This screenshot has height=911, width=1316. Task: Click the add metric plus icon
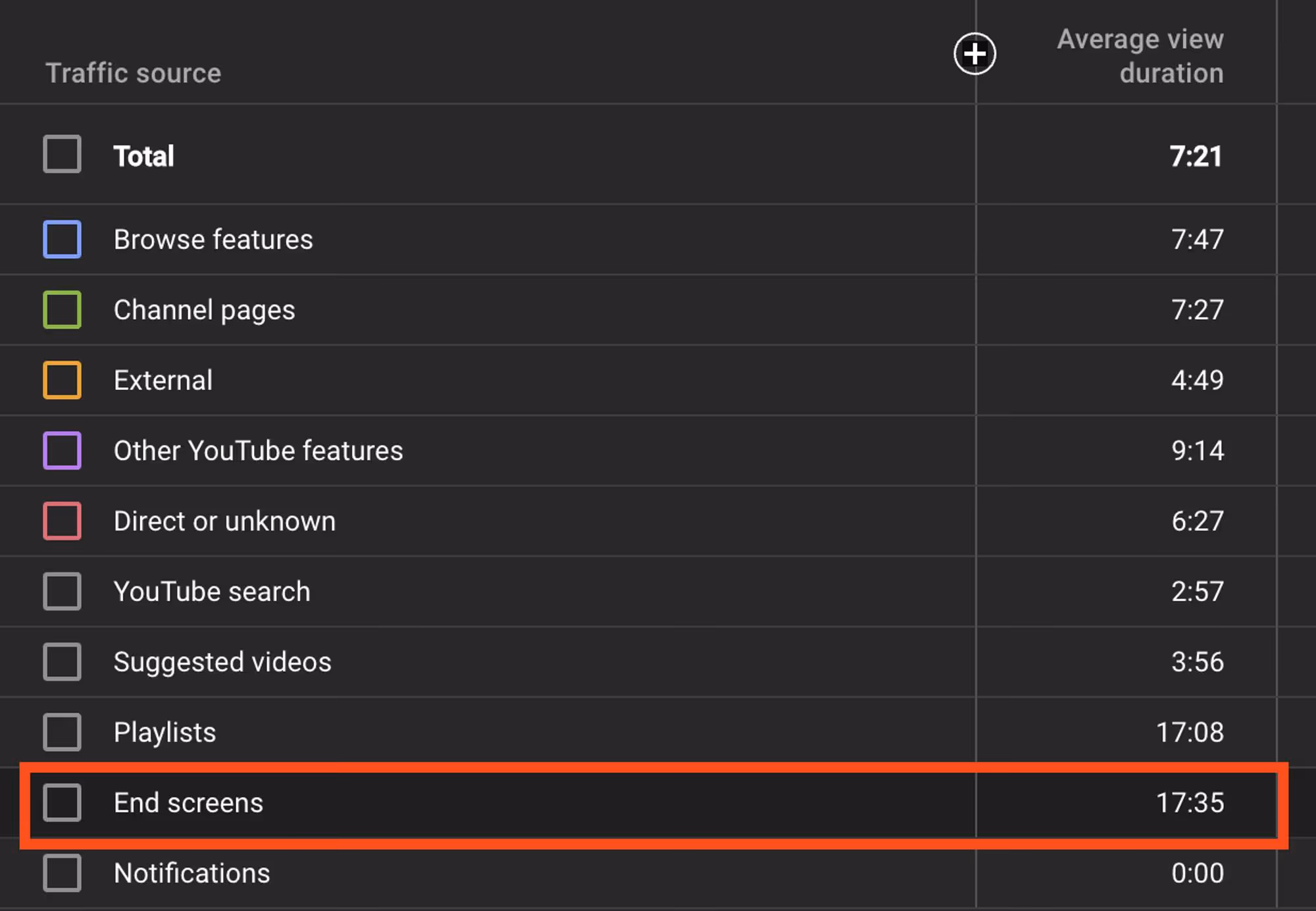tap(974, 54)
